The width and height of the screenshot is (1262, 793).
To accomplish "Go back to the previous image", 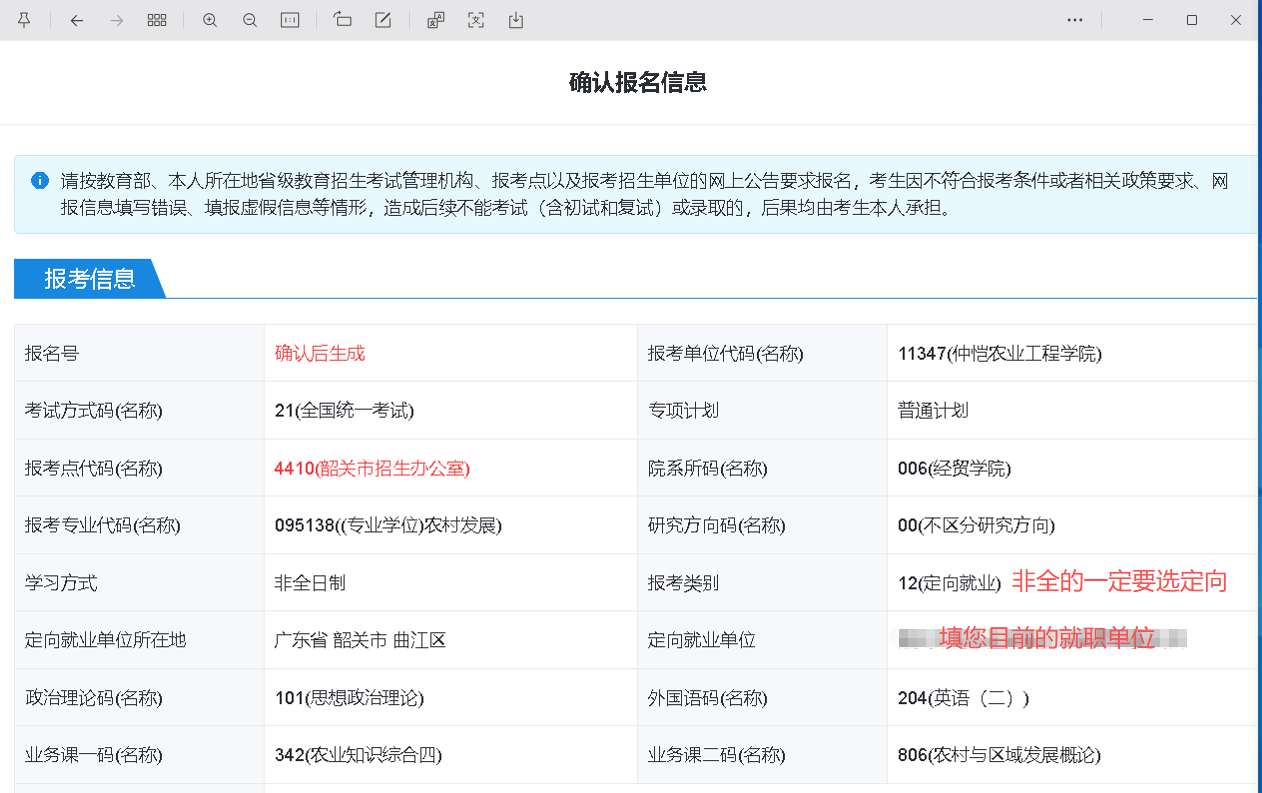I will point(77,20).
